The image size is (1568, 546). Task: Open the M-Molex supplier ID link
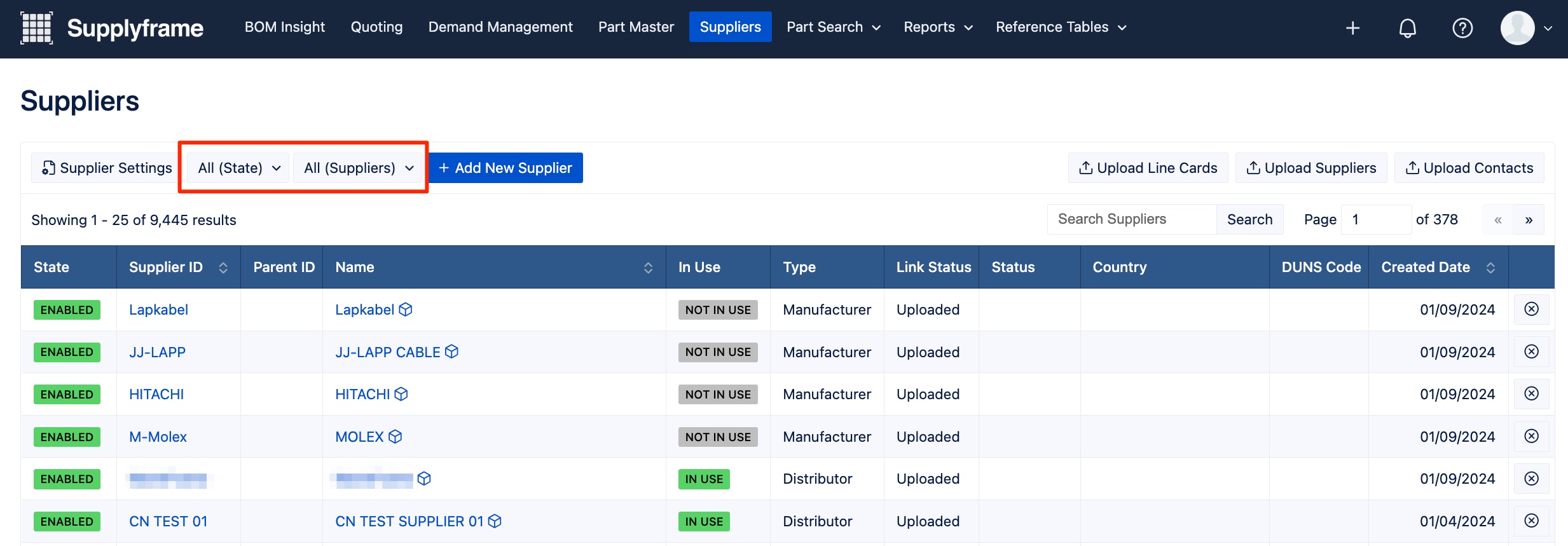click(158, 437)
